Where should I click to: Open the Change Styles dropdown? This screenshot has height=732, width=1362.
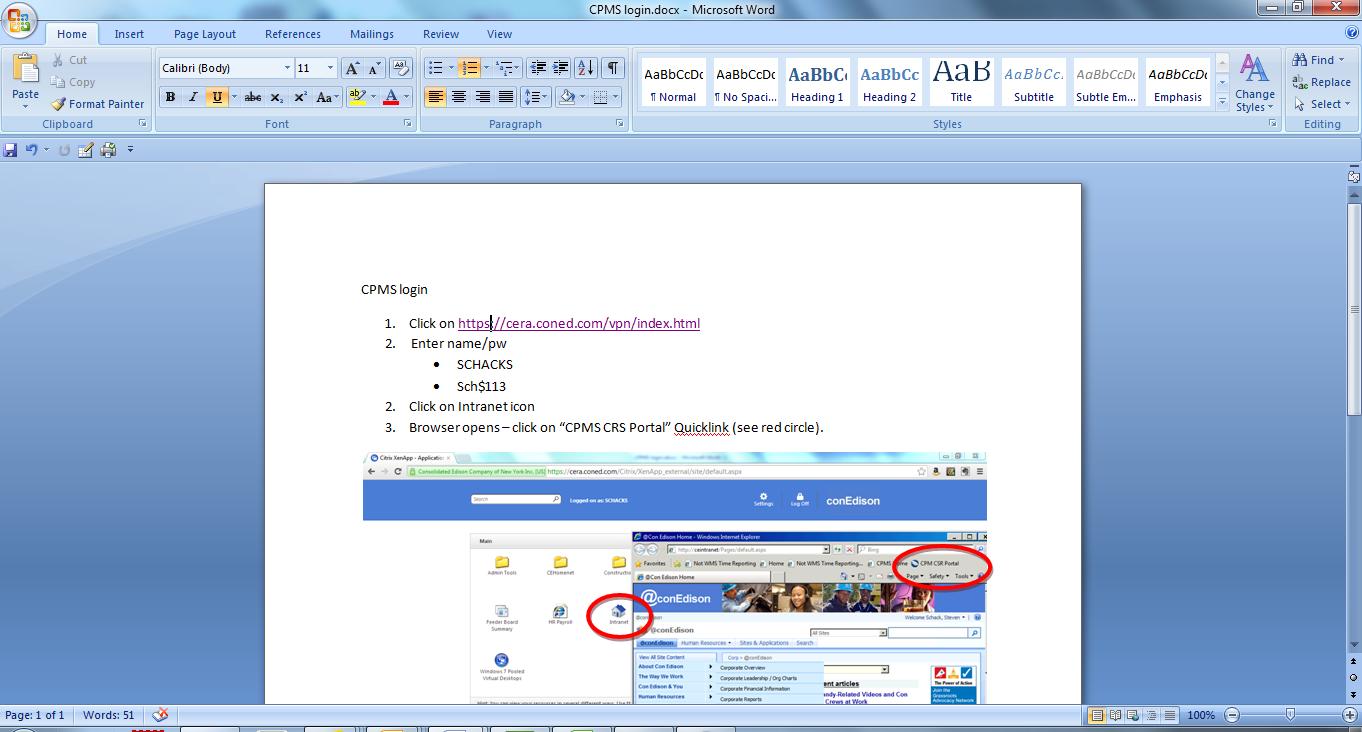pos(1254,85)
